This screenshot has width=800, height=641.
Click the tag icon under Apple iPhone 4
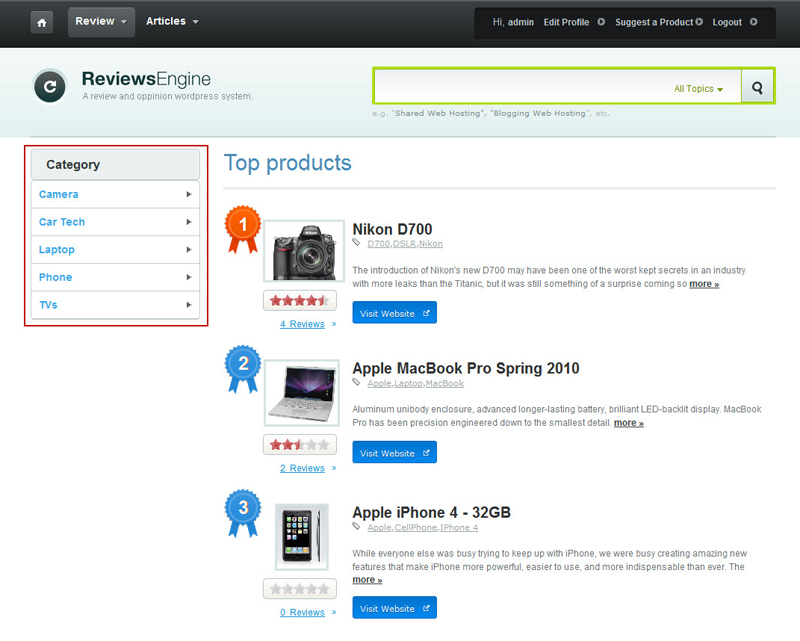(357, 526)
